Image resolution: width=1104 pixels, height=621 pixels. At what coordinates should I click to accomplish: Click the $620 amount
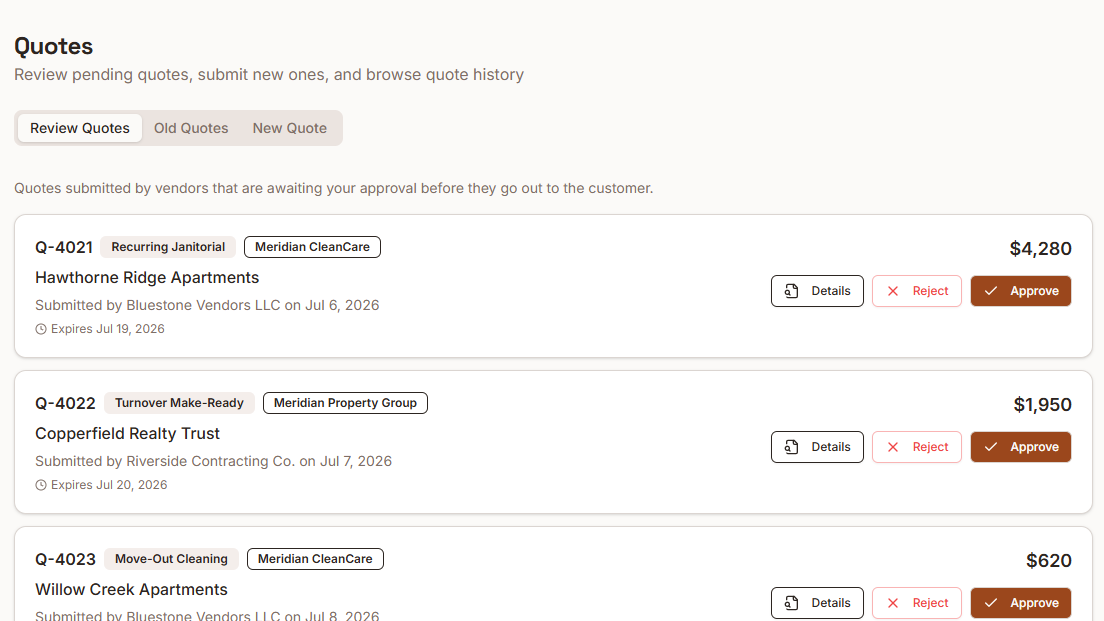tap(1048, 560)
